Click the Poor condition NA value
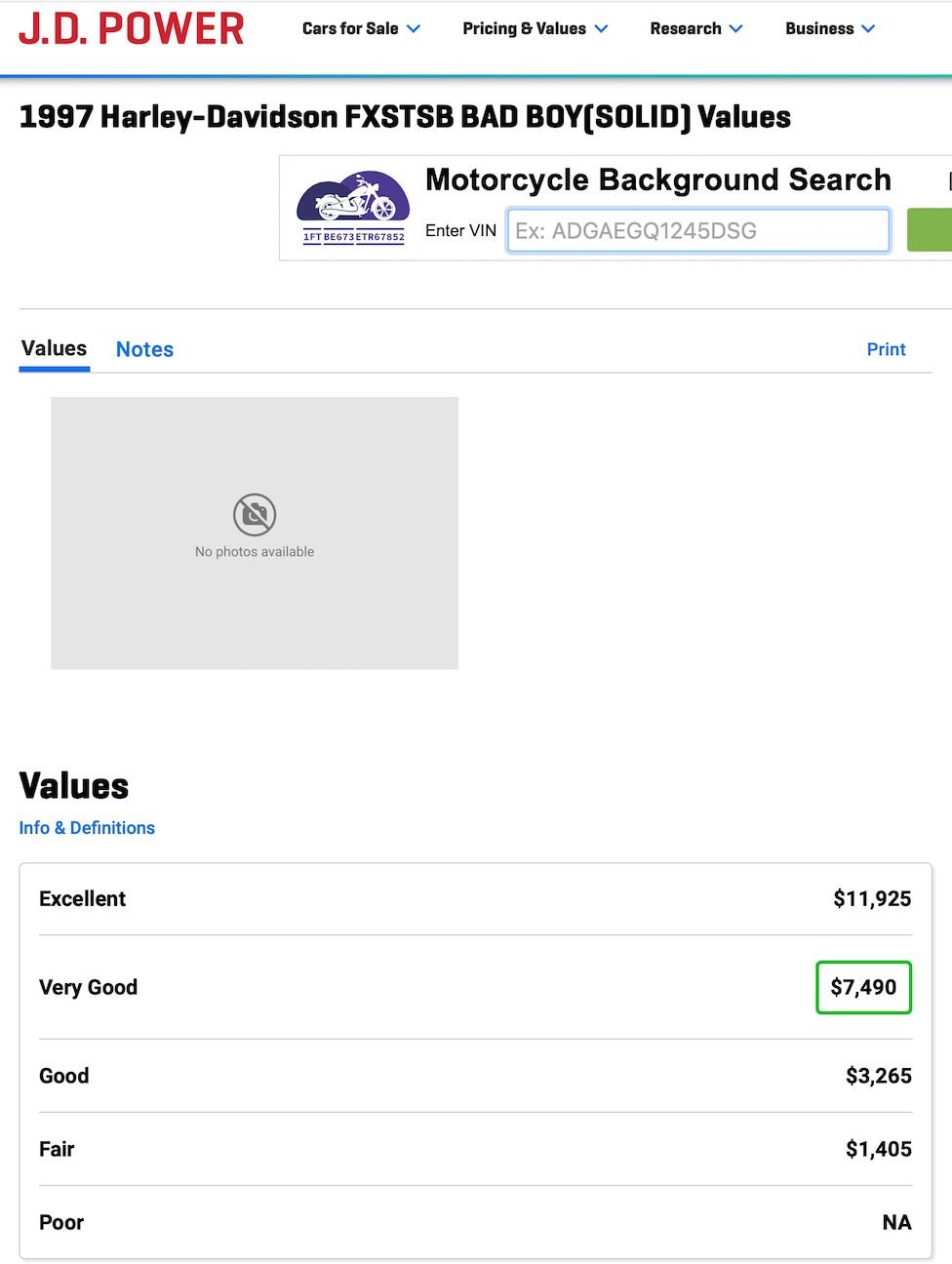The height and width of the screenshot is (1264, 952). (896, 1222)
